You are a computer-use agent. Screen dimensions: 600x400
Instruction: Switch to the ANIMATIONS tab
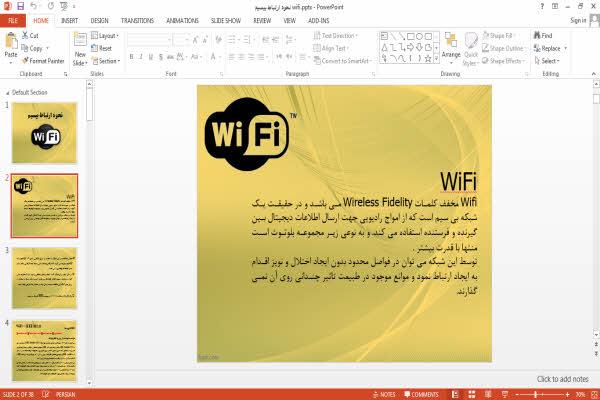click(x=182, y=20)
